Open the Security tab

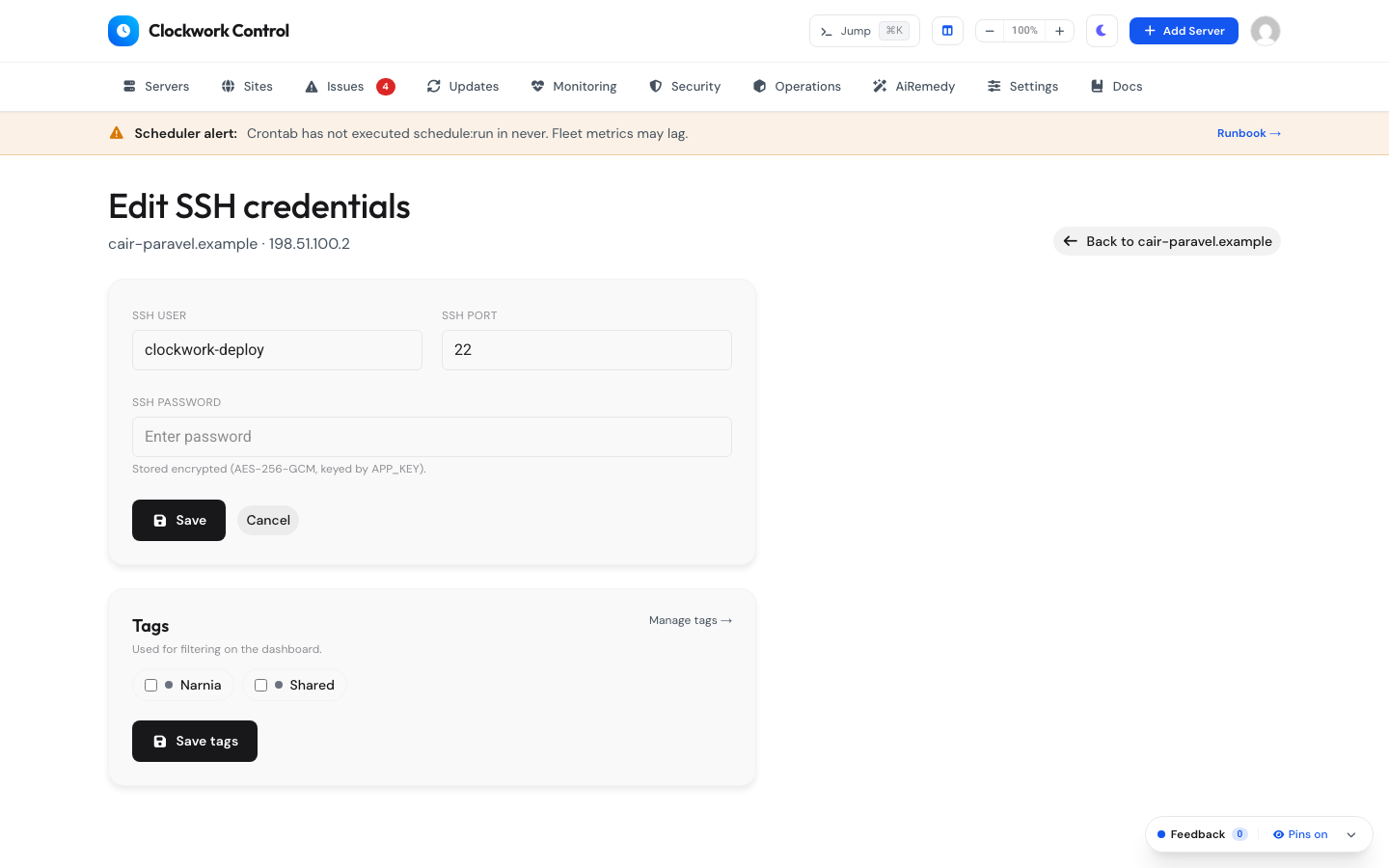click(x=685, y=87)
